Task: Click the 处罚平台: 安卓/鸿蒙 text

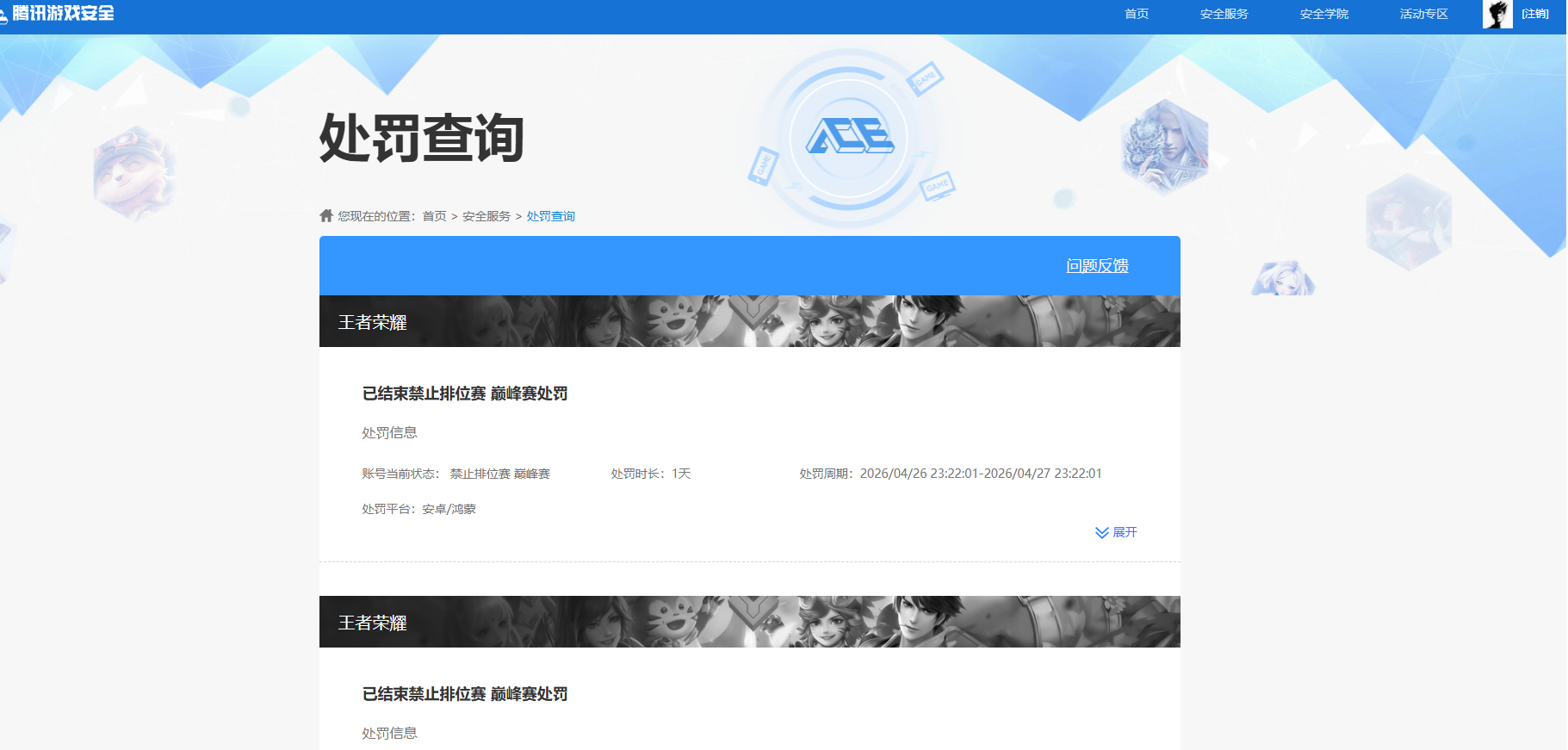Action: (x=419, y=509)
